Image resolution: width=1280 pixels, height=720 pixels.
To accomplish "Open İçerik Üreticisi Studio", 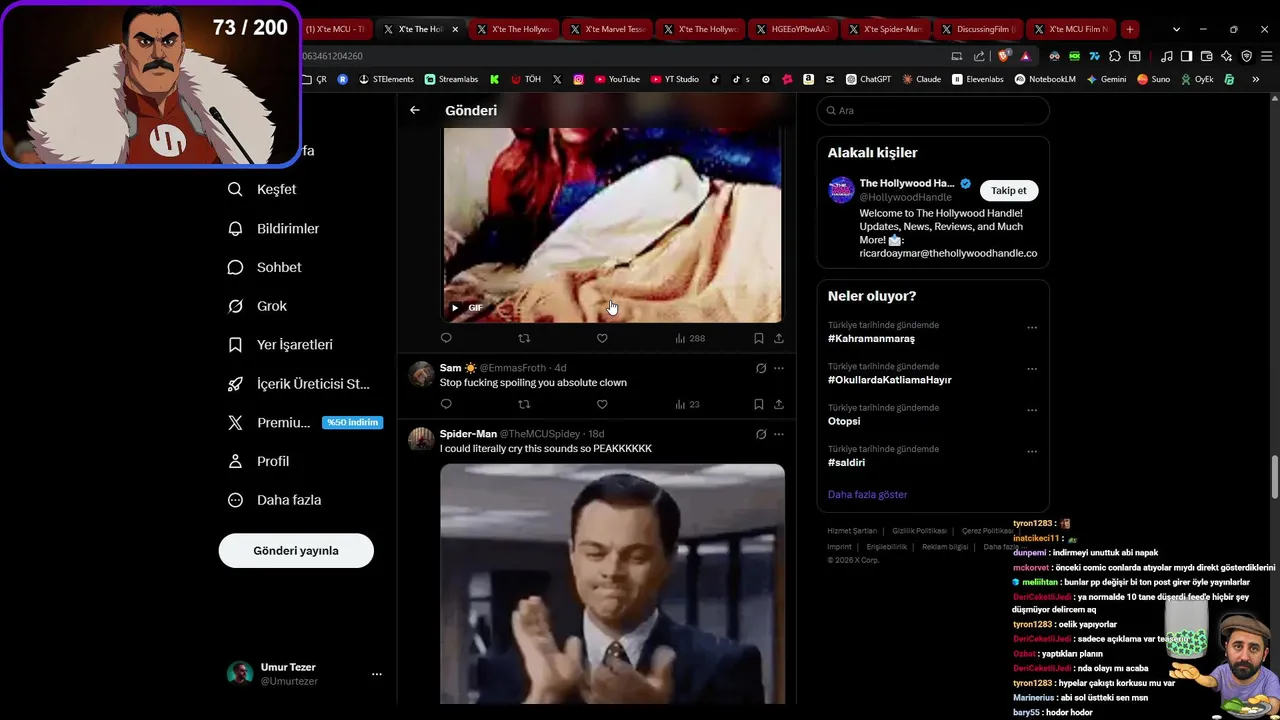I will pyautogui.click(x=299, y=384).
